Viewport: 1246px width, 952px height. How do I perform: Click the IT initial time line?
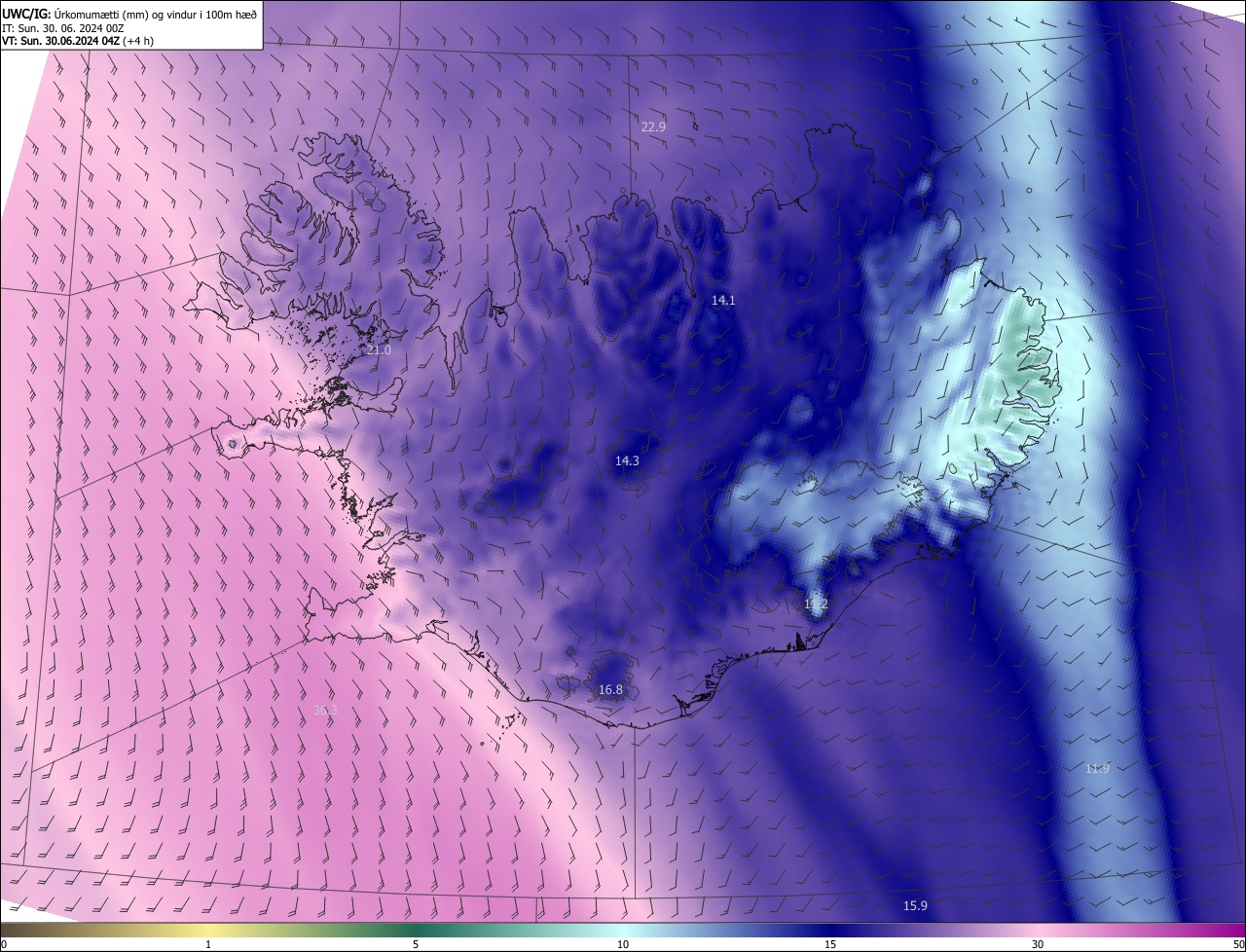click(62, 28)
